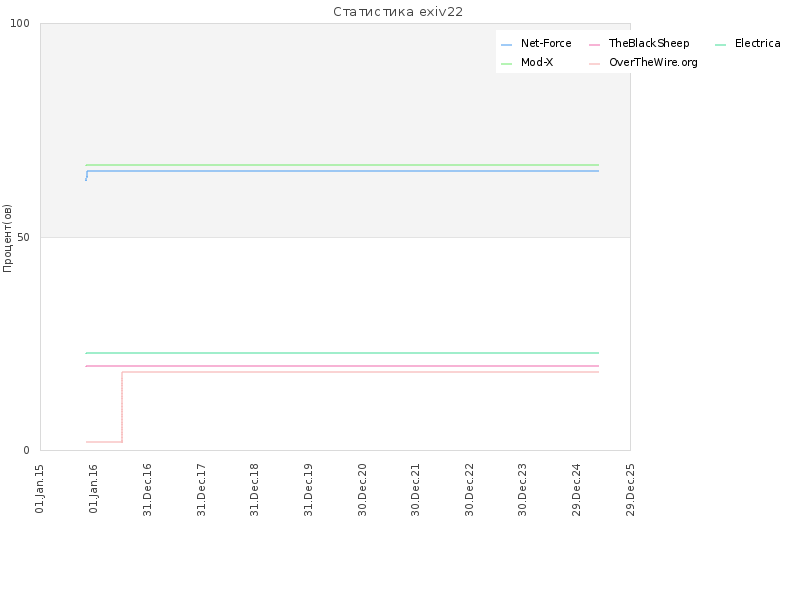Click the pink TheBlackSheep data line
This screenshot has width=800, height=600.
pyautogui.click(x=342, y=366)
